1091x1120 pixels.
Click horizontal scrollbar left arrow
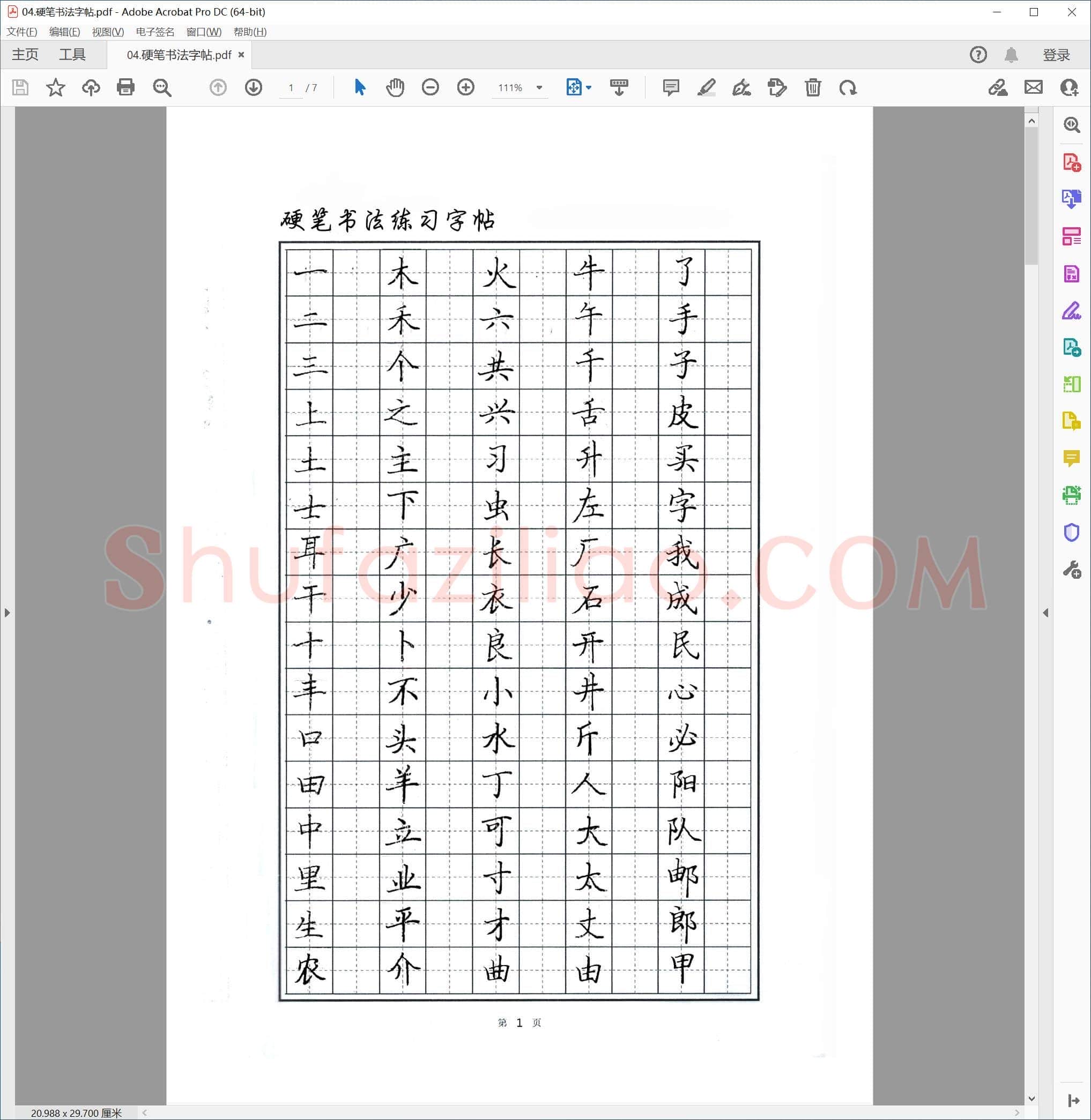tap(145, 1112)
